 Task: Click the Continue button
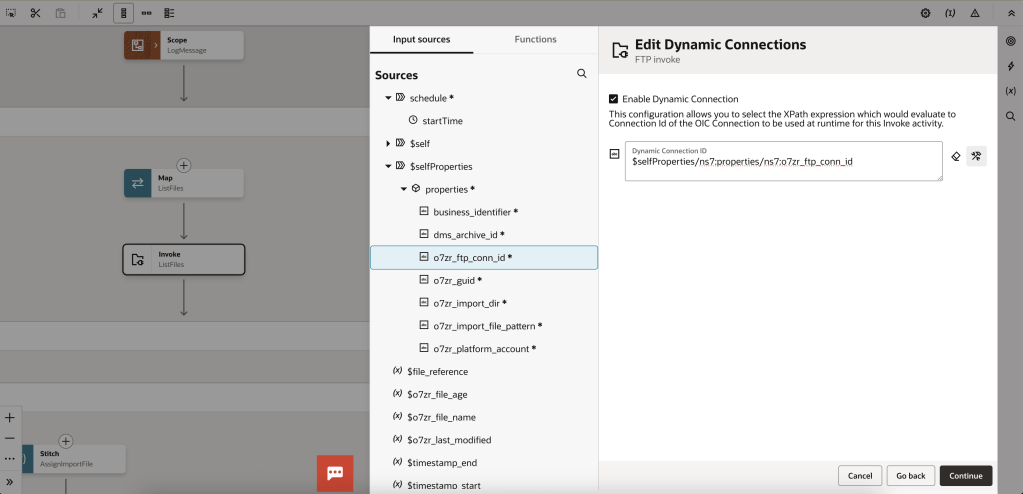[x=965, y=476]
